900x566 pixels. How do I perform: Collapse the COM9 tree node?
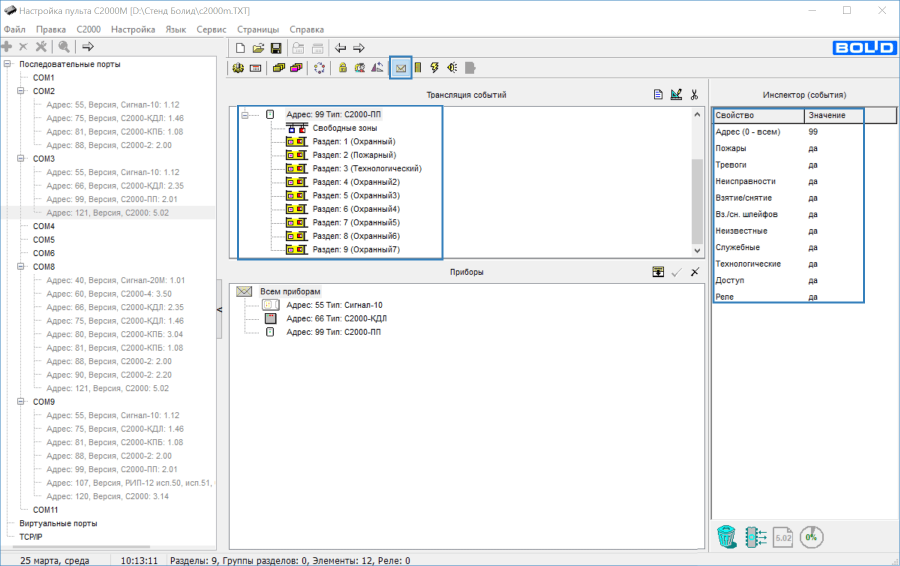tap(21, 402)
